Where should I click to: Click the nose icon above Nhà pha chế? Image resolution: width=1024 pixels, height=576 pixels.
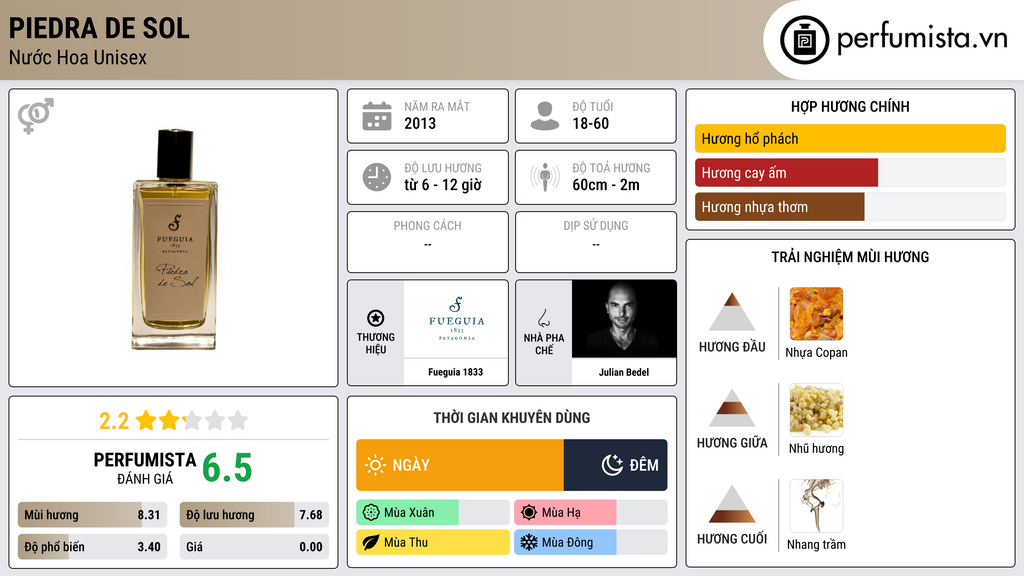[543, 318]
